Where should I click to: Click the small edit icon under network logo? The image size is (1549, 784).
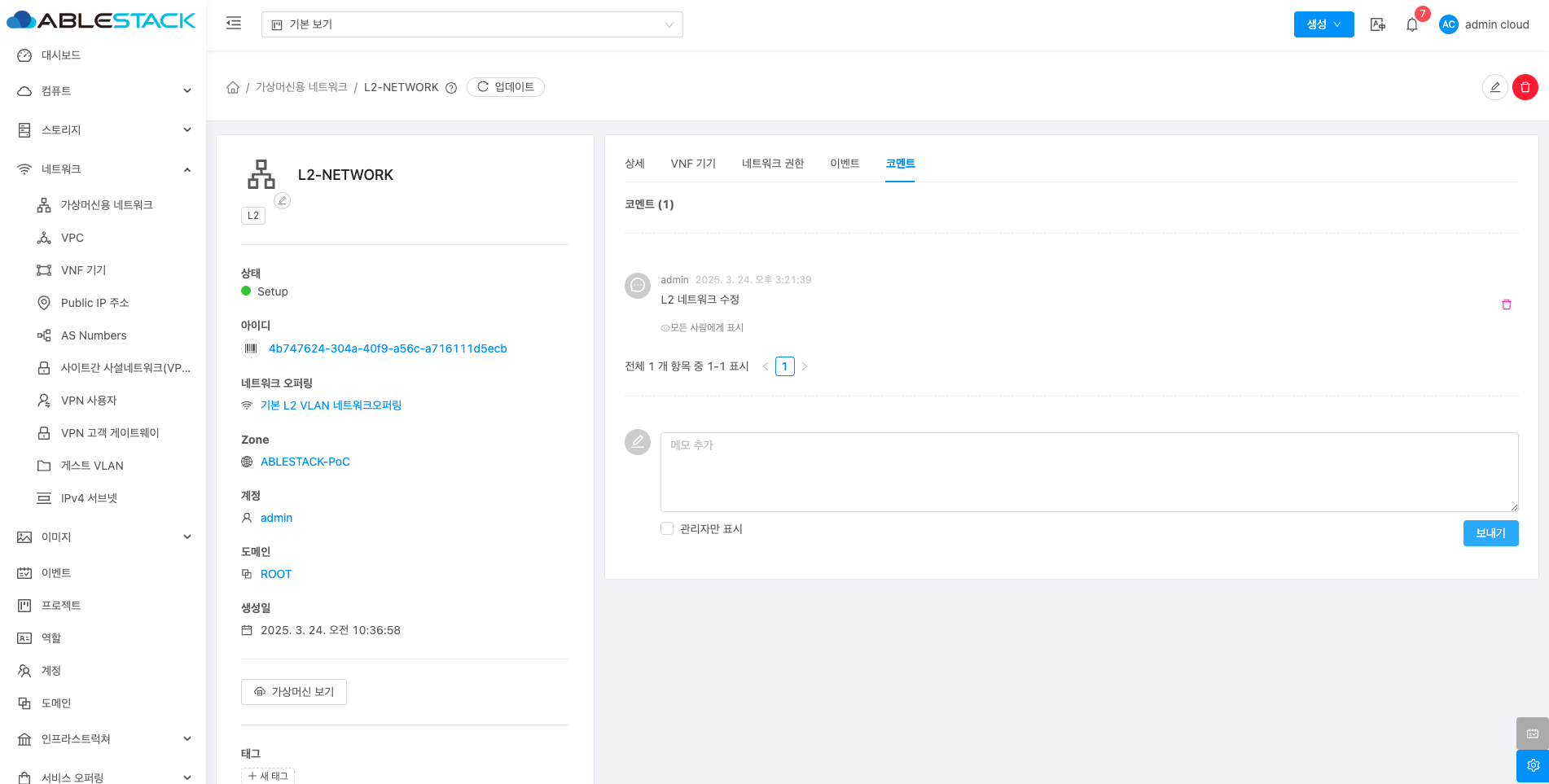click(x=282, y=200)
